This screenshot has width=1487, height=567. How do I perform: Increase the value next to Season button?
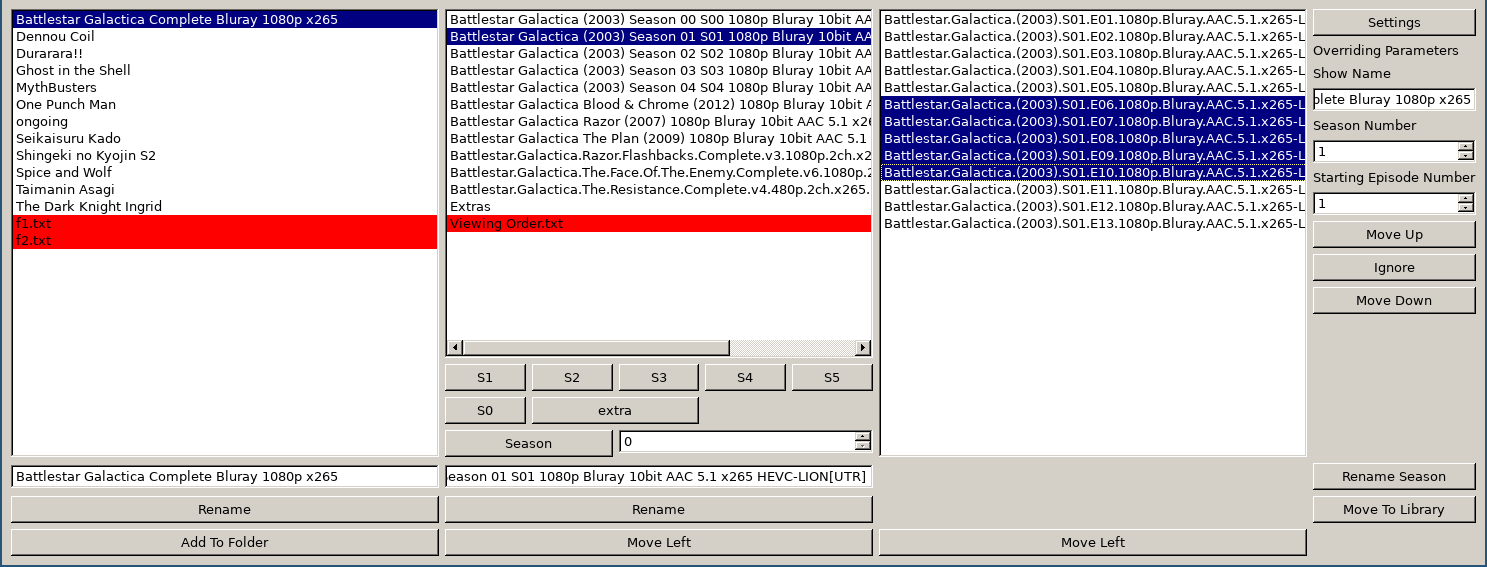click(863, 437)
